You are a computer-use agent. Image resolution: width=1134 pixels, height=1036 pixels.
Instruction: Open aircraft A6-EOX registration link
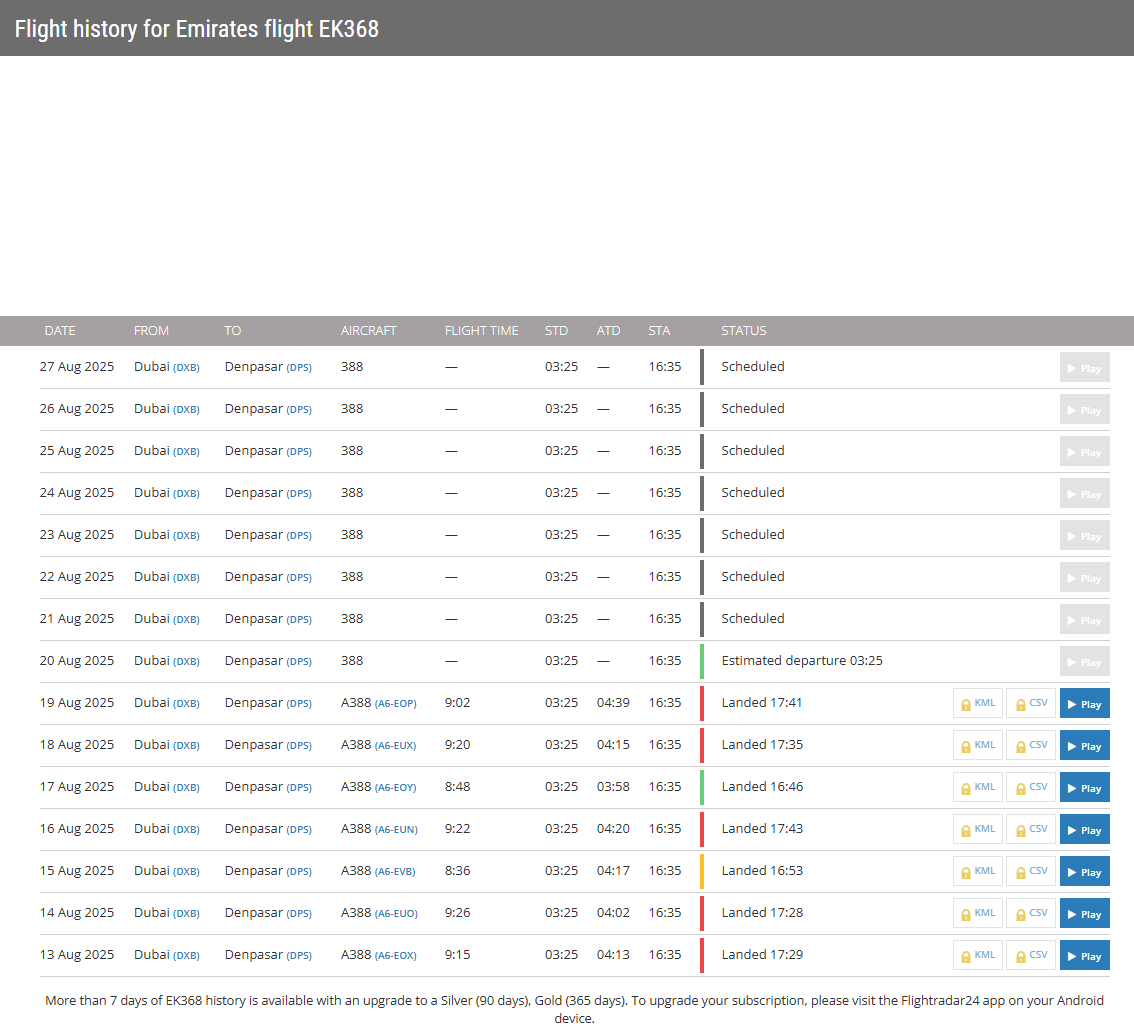coord(395,956)
